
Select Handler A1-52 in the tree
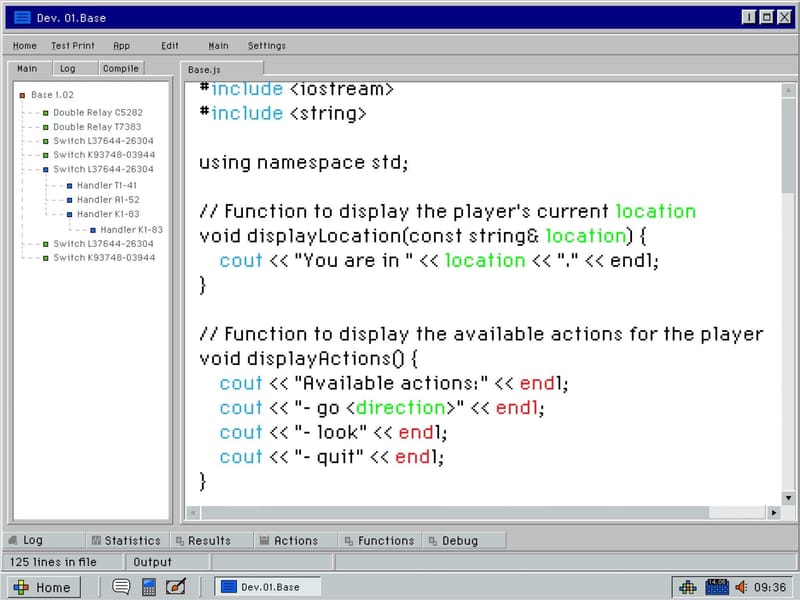[107, 199]
